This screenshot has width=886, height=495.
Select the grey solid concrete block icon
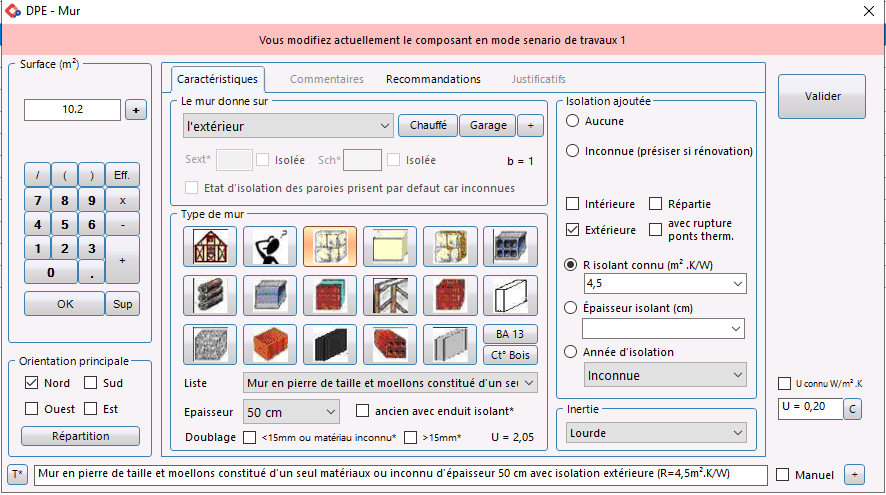click(x=210, y=345)
